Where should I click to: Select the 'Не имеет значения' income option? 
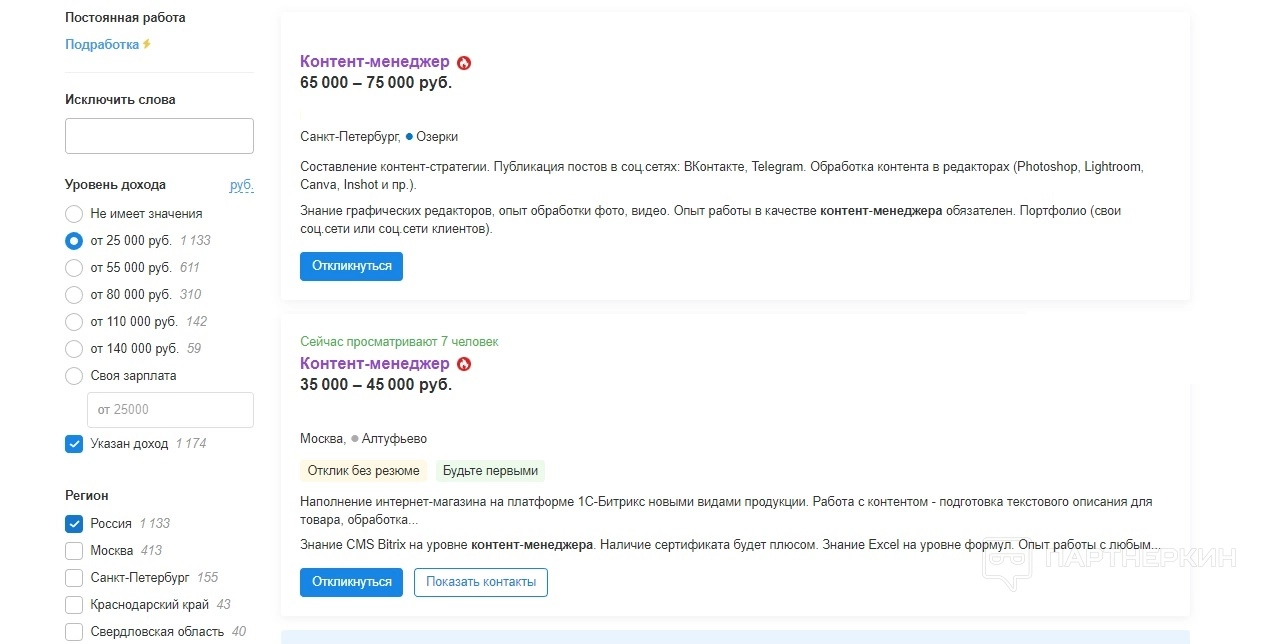point(74,214)
